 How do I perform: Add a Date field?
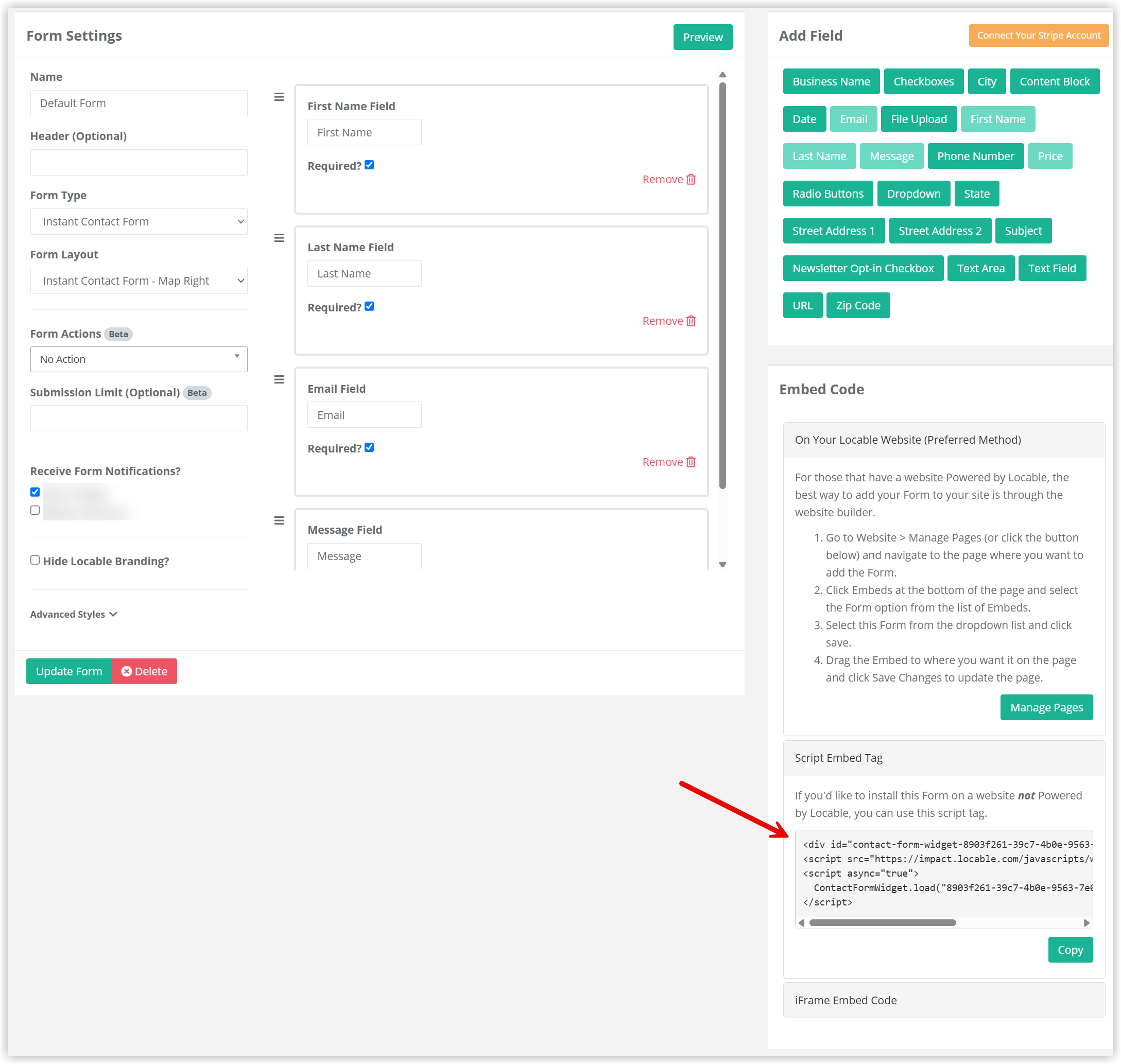tap(804, 119)
